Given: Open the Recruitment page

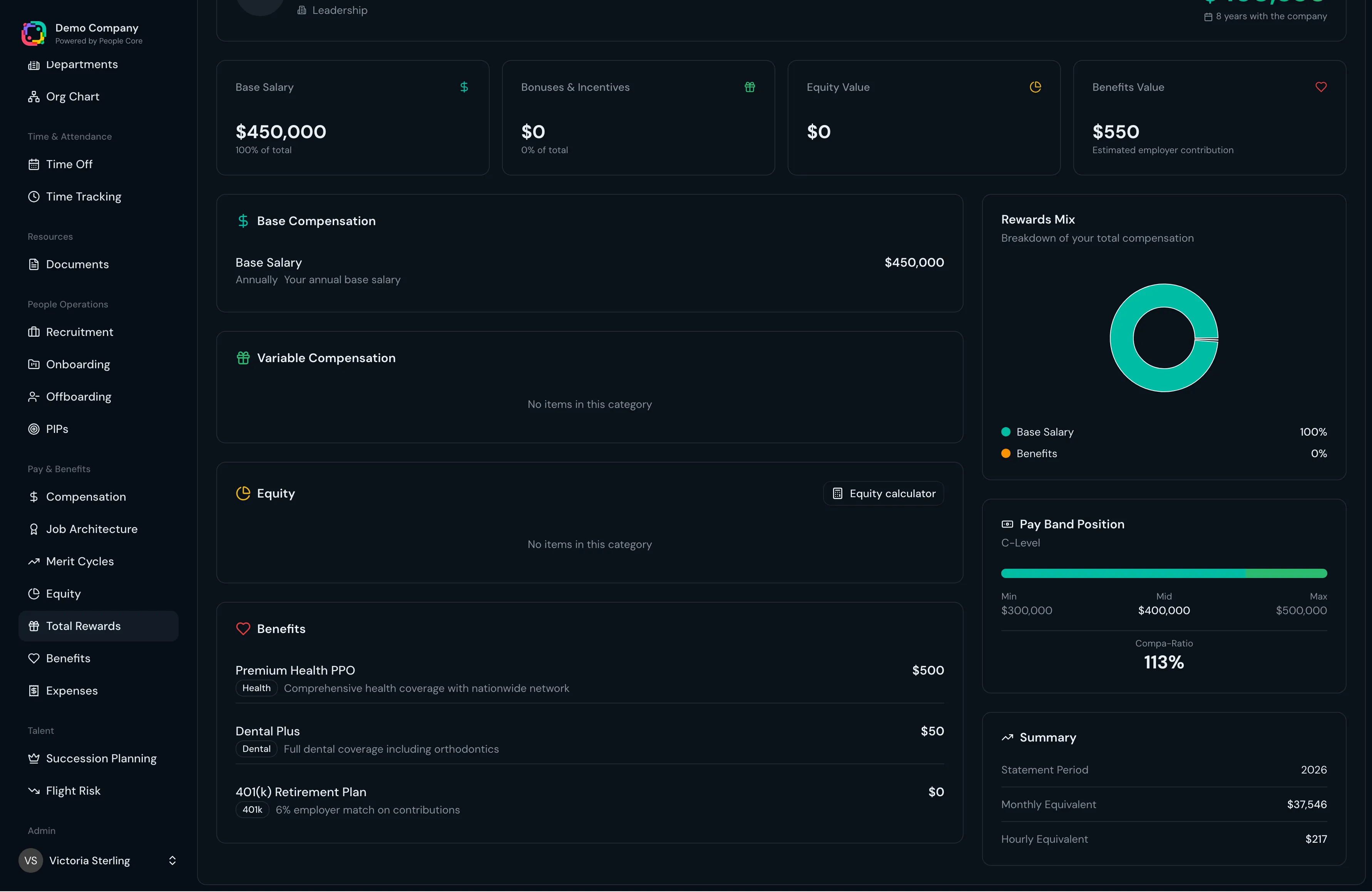Looking at the screenshot, I should point(80,332).
